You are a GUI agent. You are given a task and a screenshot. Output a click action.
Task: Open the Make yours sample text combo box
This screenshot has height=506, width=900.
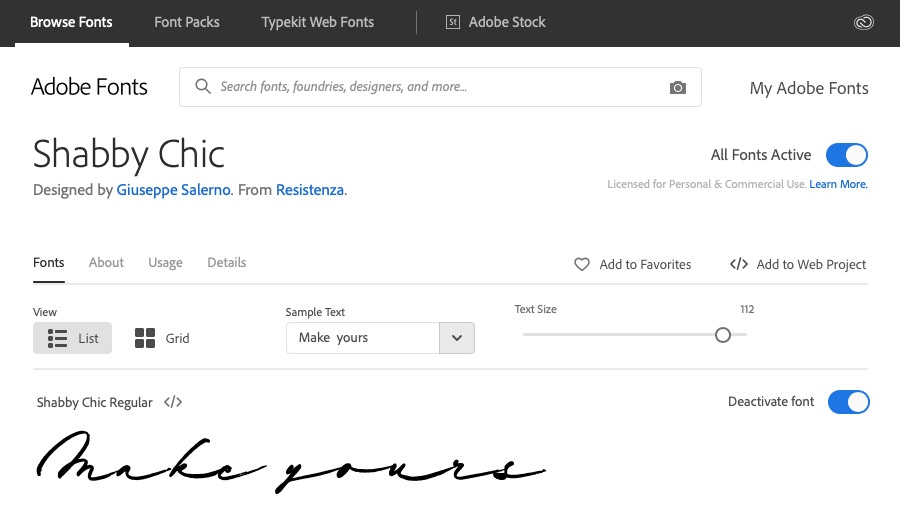pyautogui.click(x=363, y=338)
